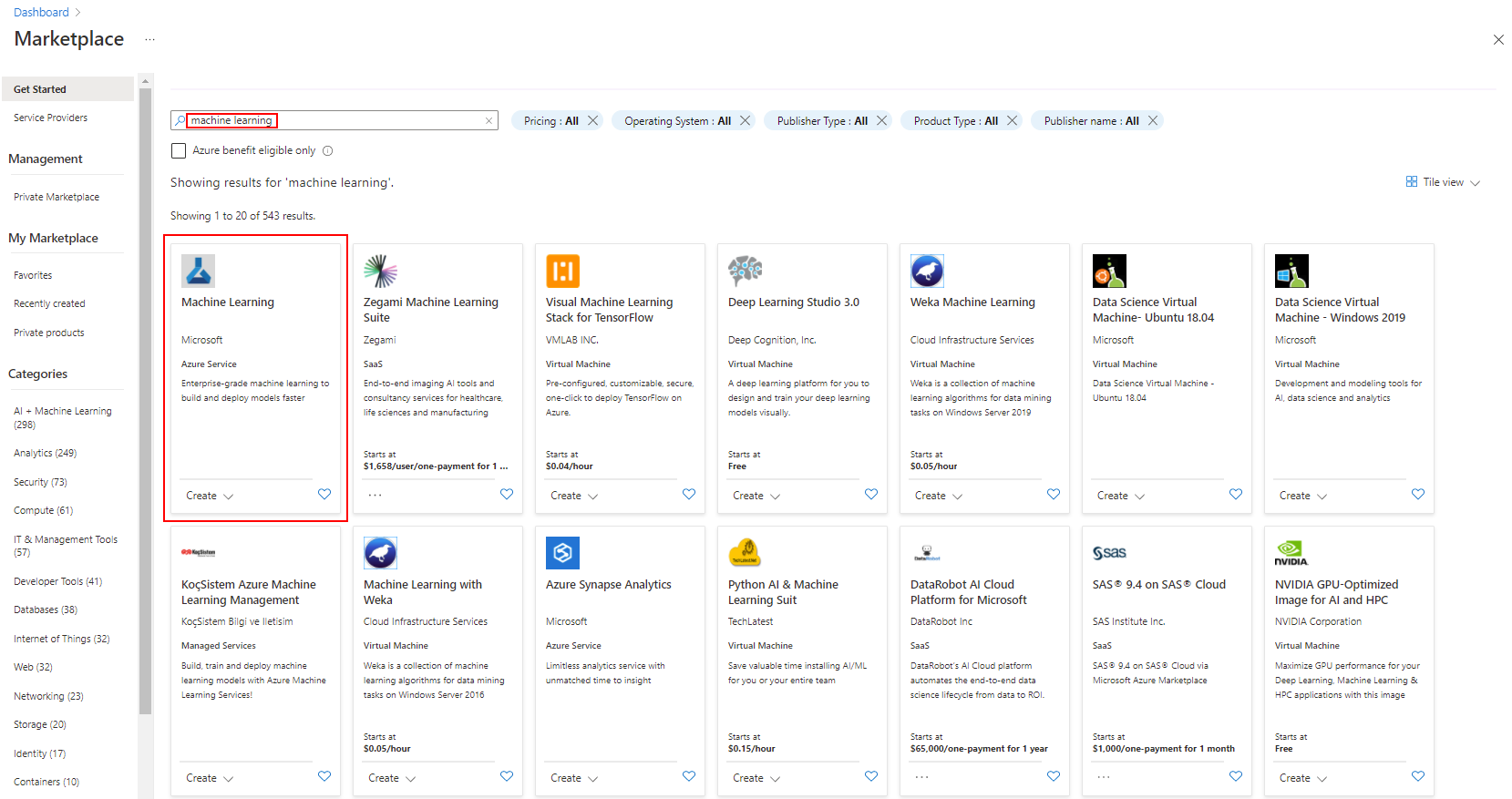Click Machine Learning with Weka icon
The image size is (1512, 799).
tap(380, 553)
